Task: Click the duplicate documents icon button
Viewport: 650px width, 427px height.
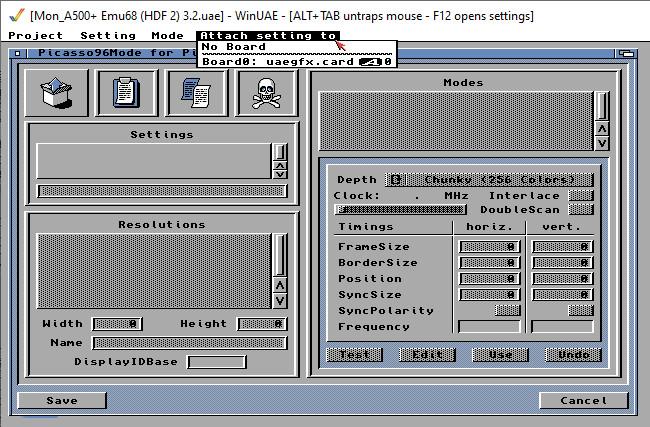Action: [196, 93]
